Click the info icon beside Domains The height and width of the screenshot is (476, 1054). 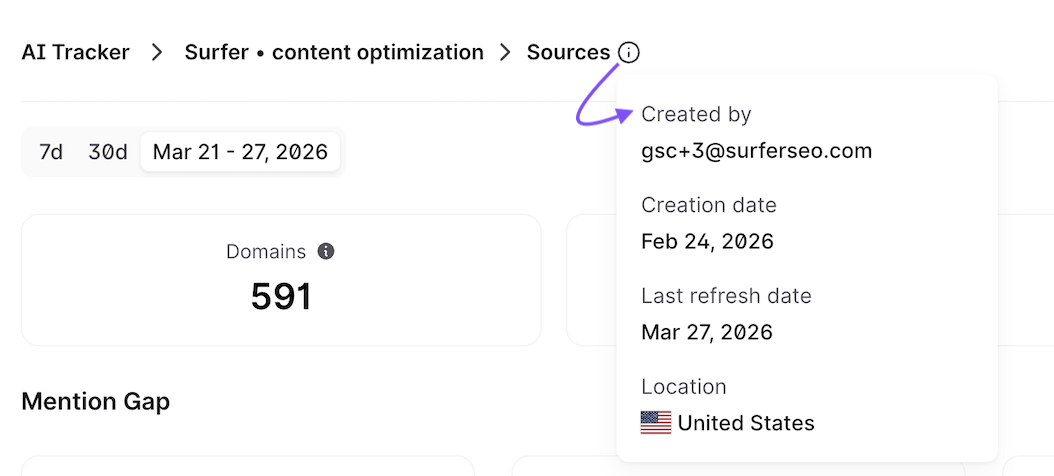tap(326, 251)
